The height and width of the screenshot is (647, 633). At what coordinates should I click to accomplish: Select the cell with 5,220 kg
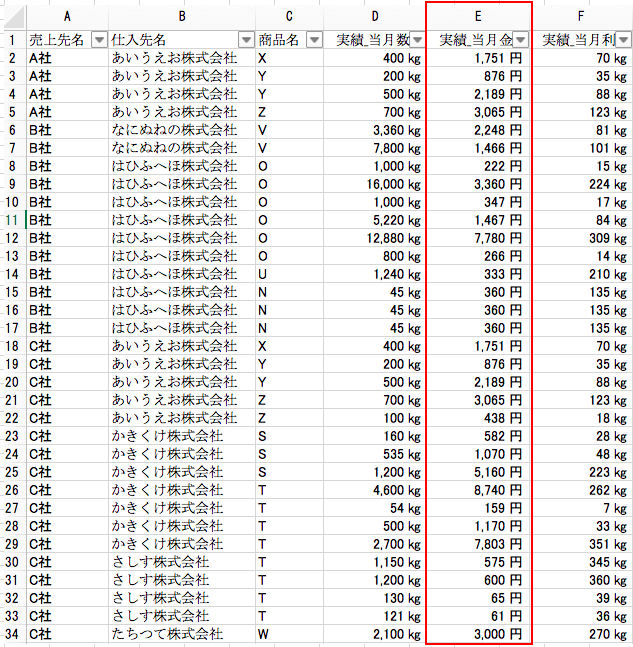coord(375,220)
